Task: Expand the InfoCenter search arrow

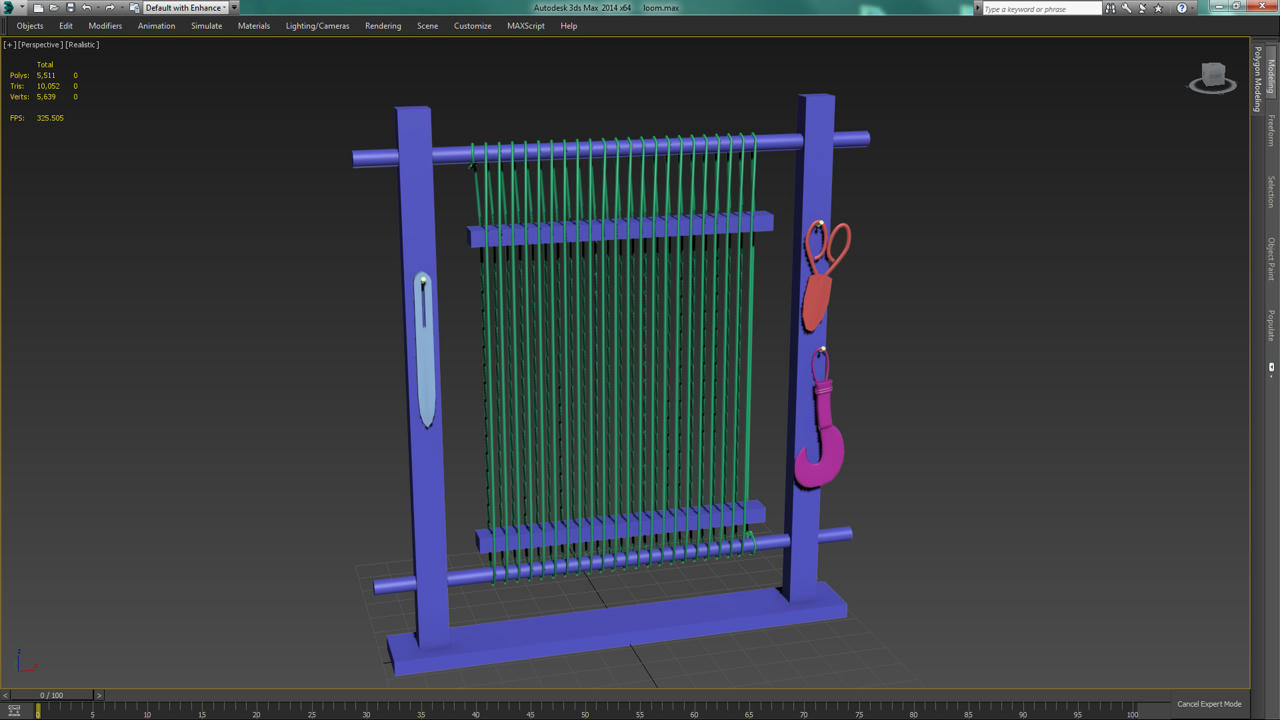Action: (978, 8)
